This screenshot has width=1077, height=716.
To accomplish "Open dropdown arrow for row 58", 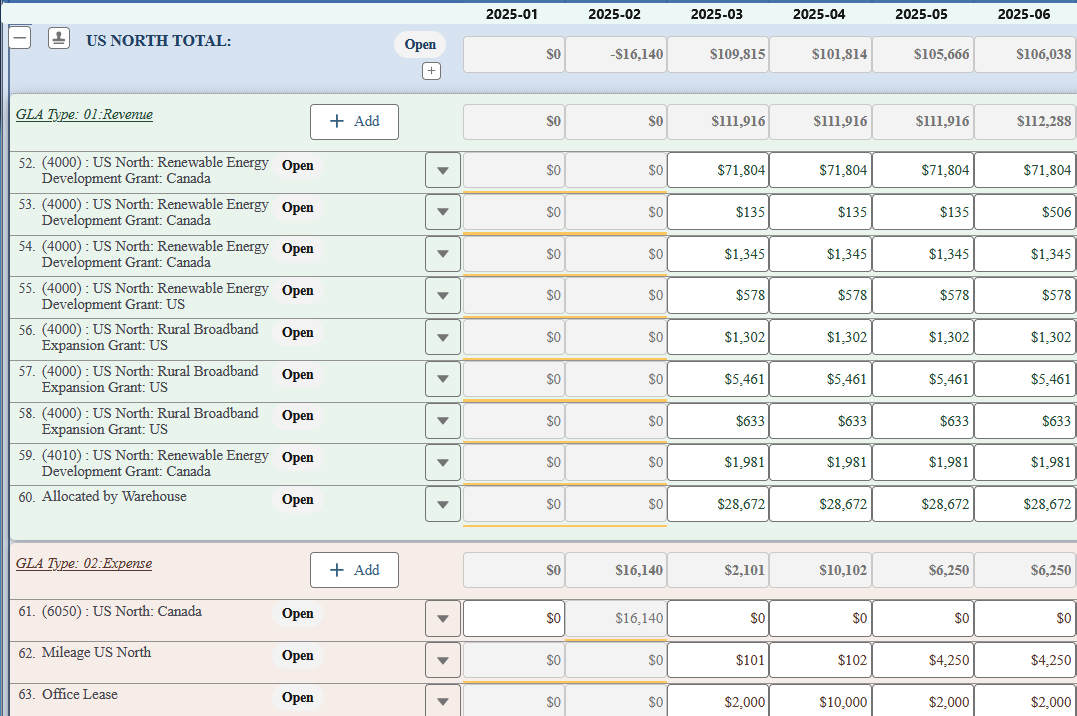I will tap(443, 421).
